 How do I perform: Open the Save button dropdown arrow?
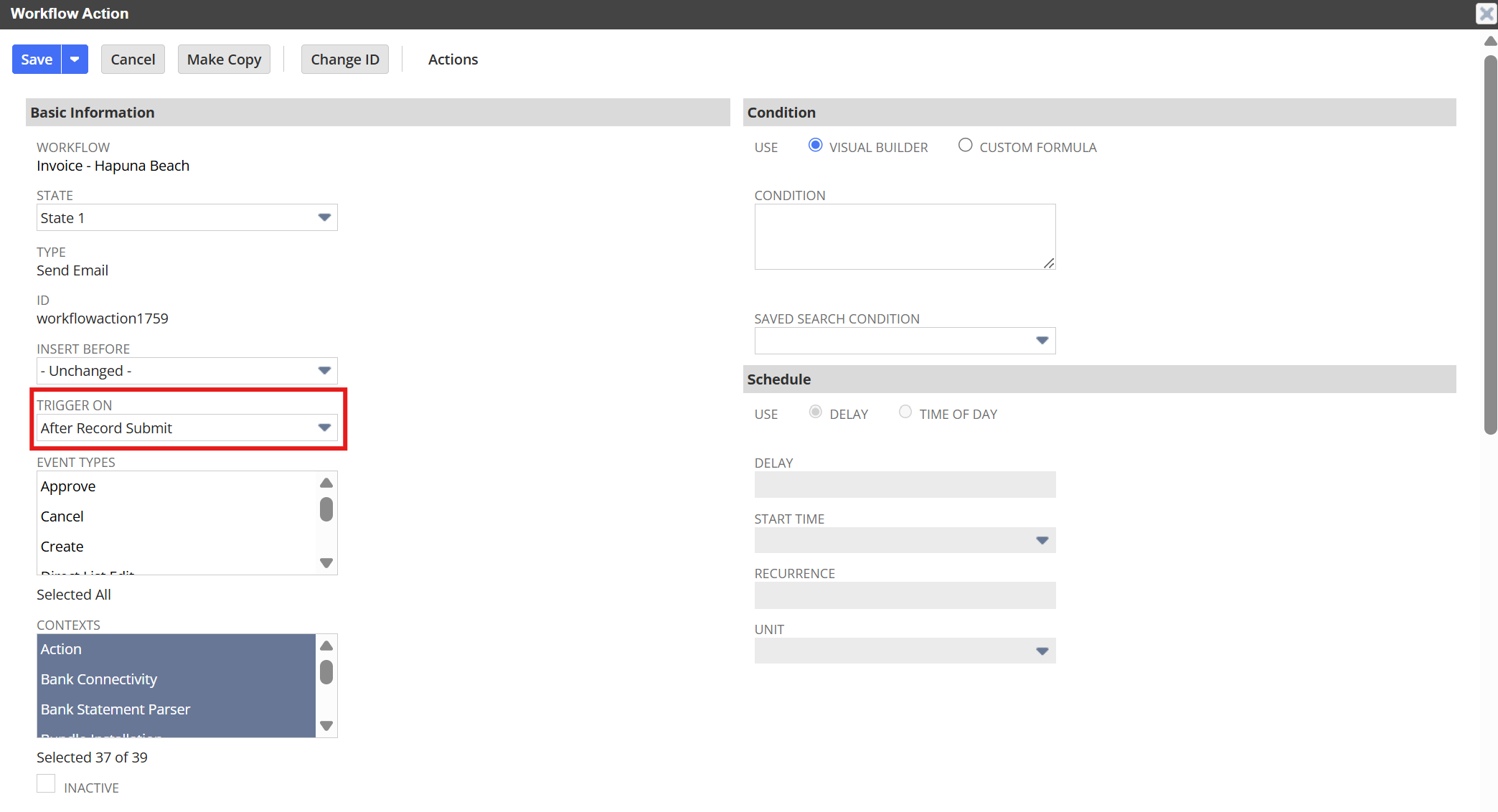click(x=75, y=60)
